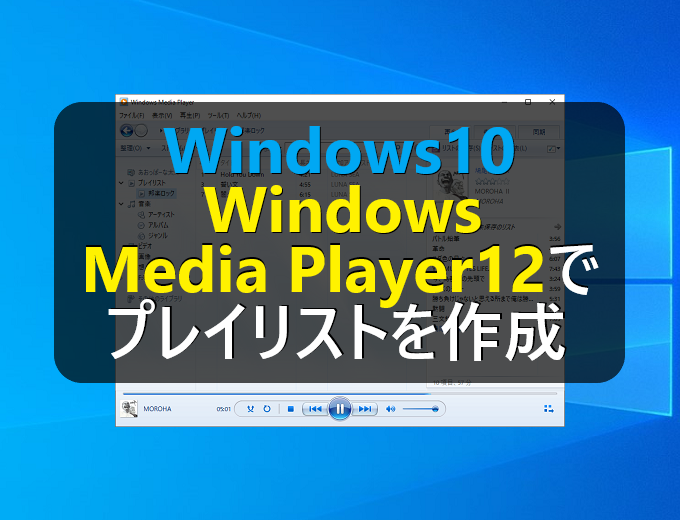680x520 pixels.
Task: Click the forward navigation button
Action: pos(141,131)
